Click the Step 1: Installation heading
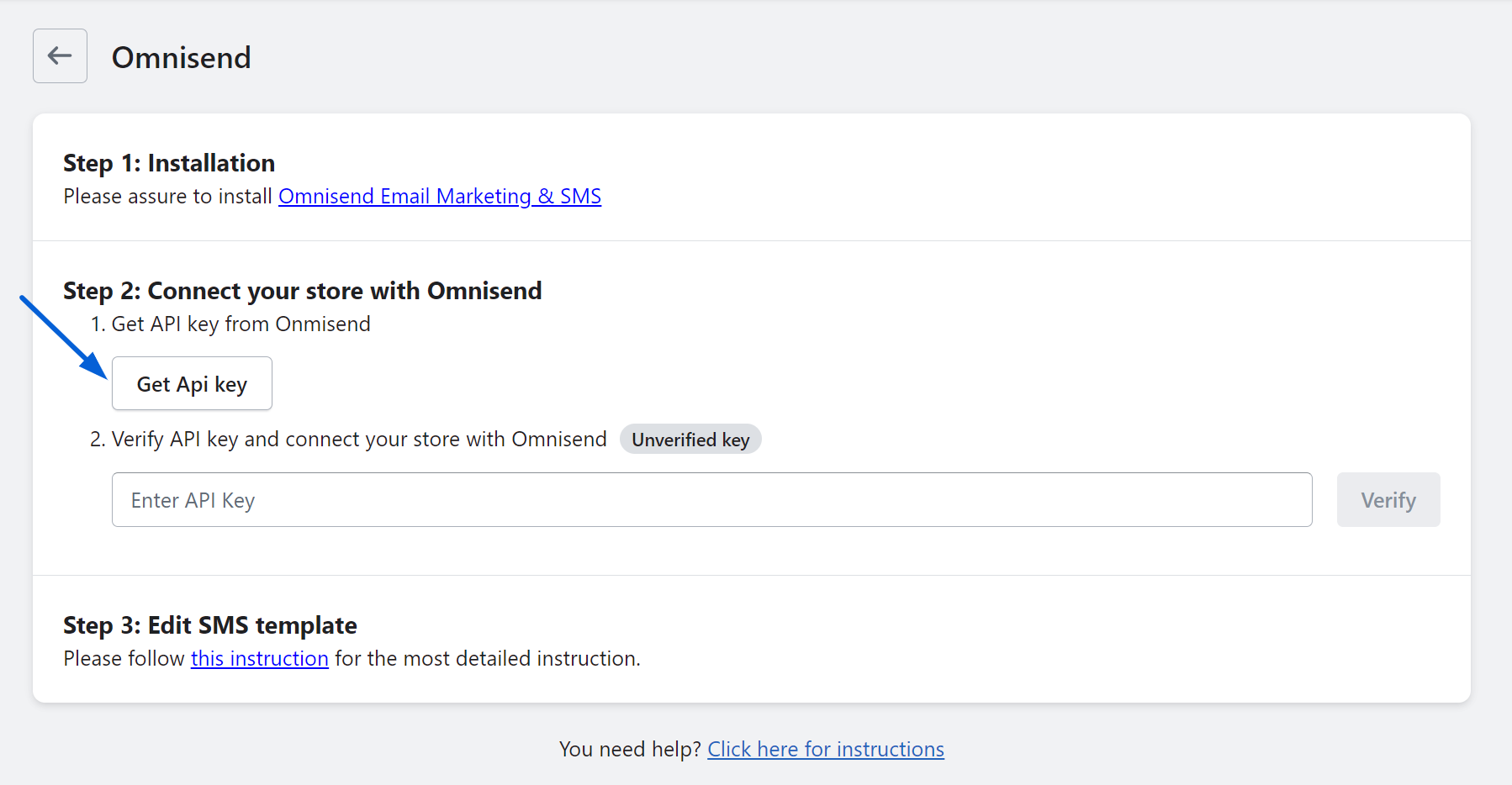Screen dimensions: 1512x785 click(169, 163)
